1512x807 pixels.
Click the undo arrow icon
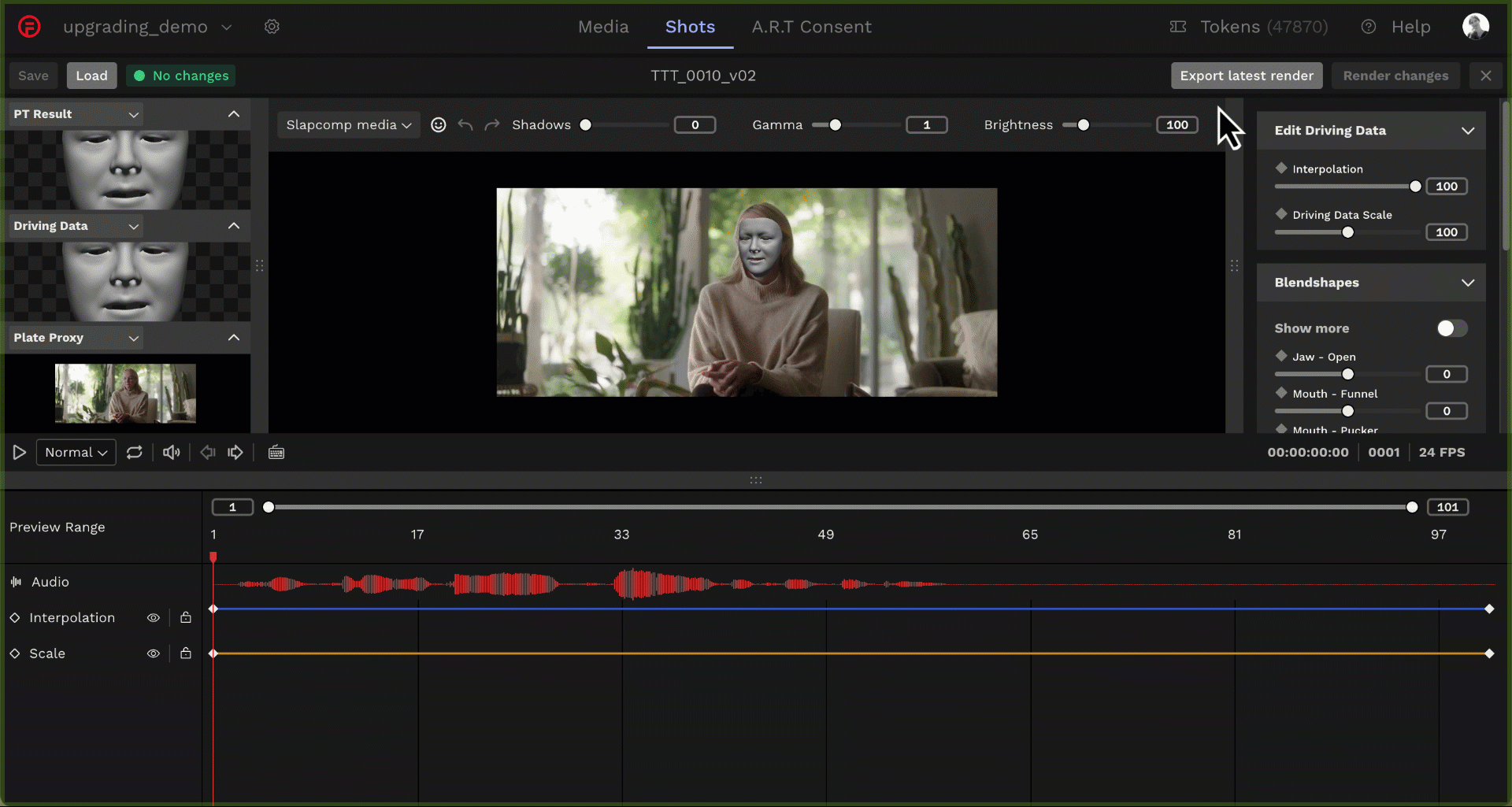465,125
